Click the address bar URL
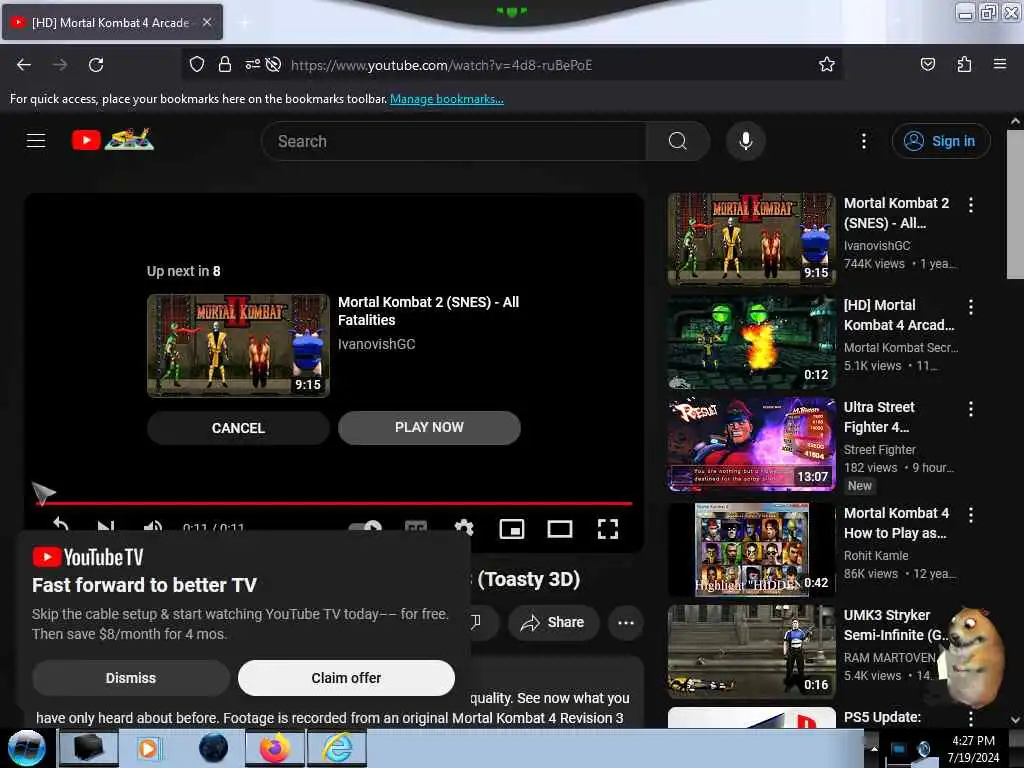This screenshot has width=1024, height=768. point(441,65)
